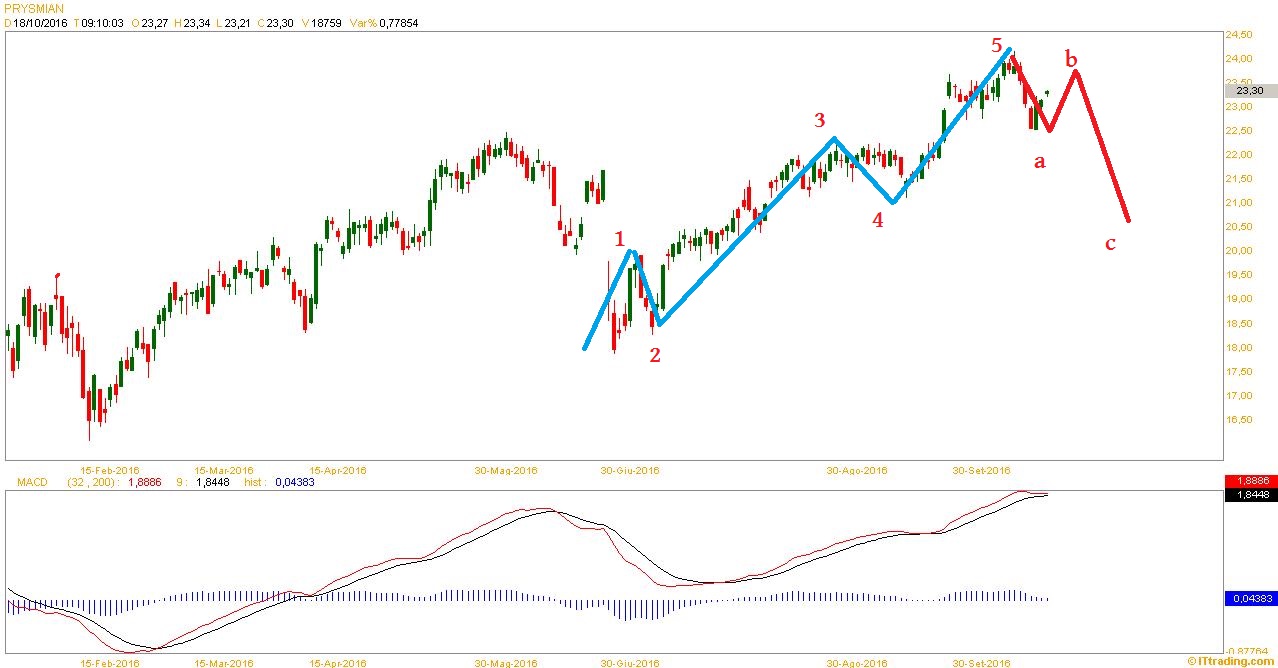Click the red MACD value tag 1,8886
1278x668 pixels.
point(1249,481)
